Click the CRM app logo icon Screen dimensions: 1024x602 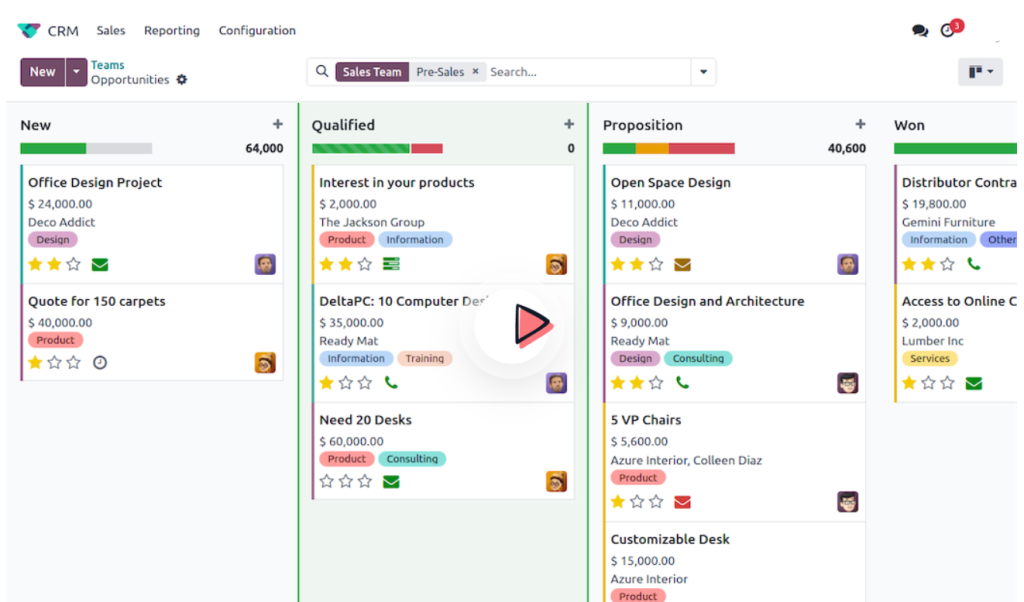pos(29,30)
